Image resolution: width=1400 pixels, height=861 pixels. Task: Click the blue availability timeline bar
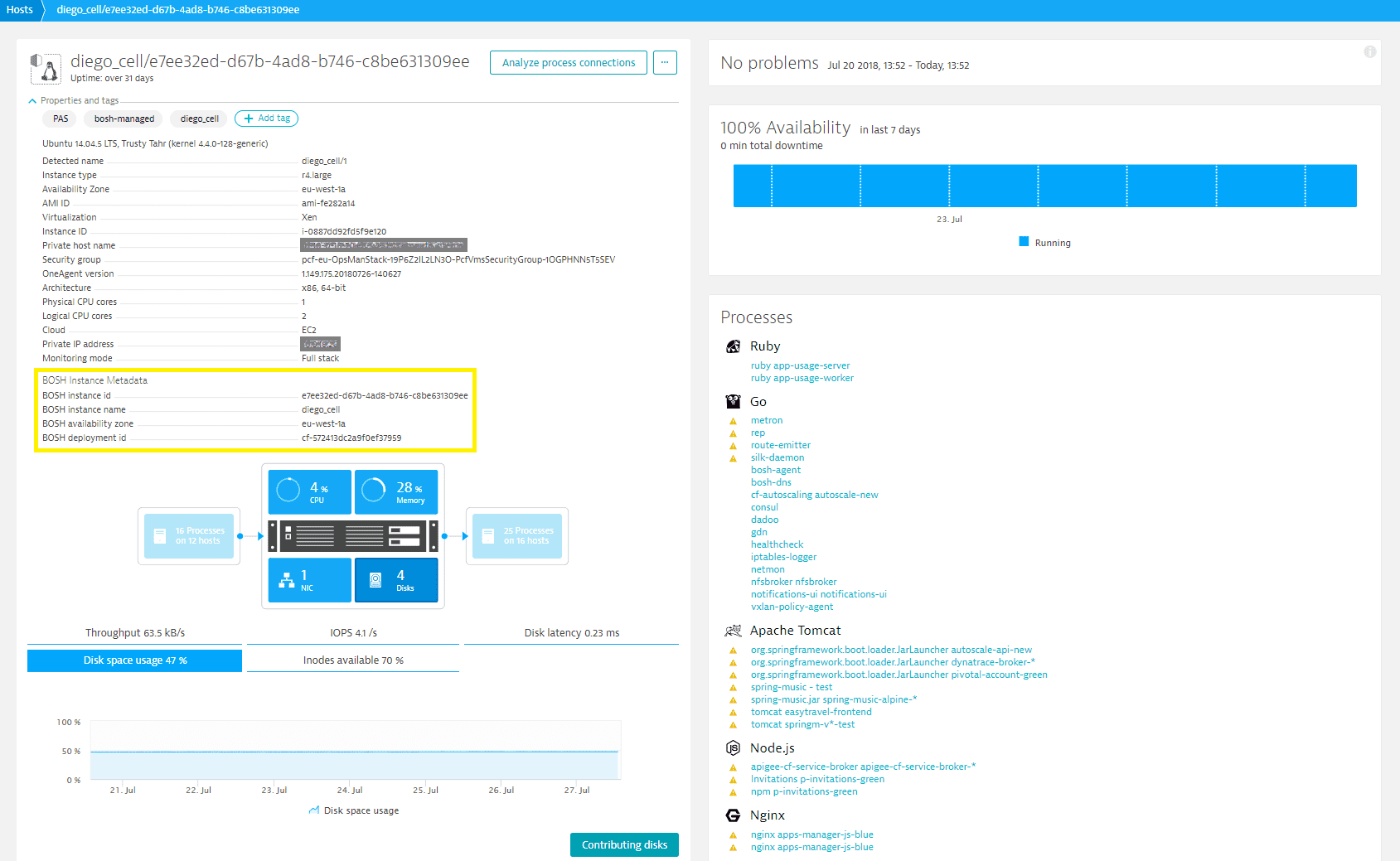pos(1044,186)
